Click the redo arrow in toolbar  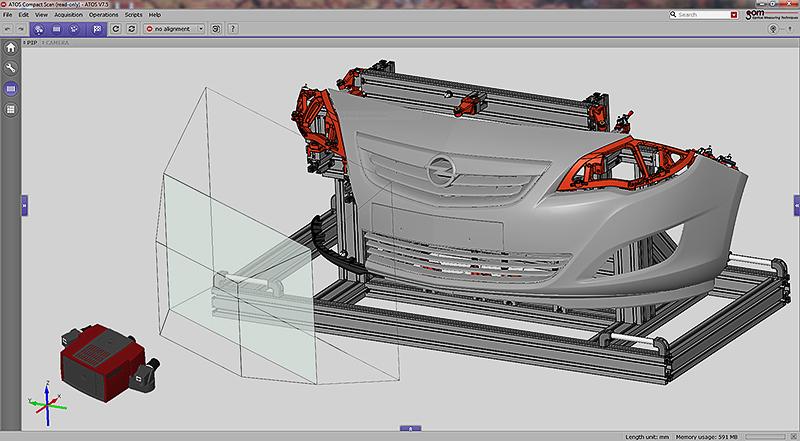(x=22, y=29)
